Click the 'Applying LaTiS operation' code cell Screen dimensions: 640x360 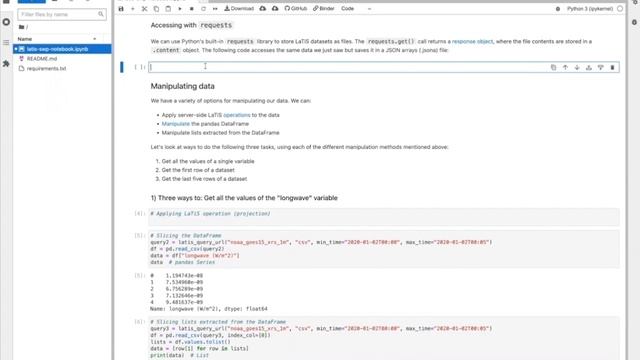384,217
